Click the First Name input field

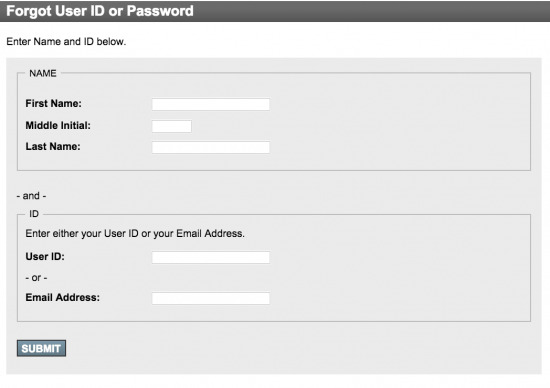[211, 104]
